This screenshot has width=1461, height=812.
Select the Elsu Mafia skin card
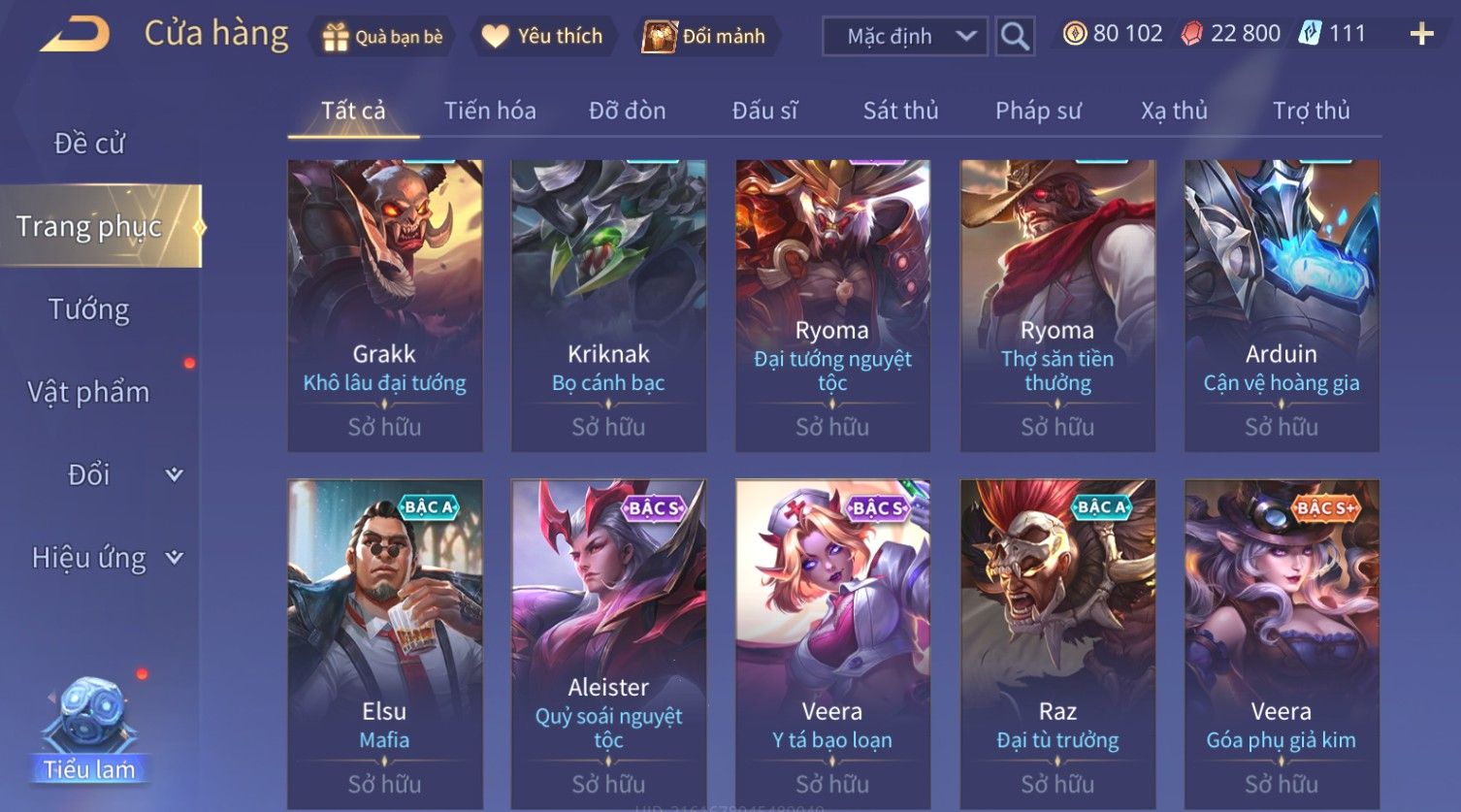point(385,644)
